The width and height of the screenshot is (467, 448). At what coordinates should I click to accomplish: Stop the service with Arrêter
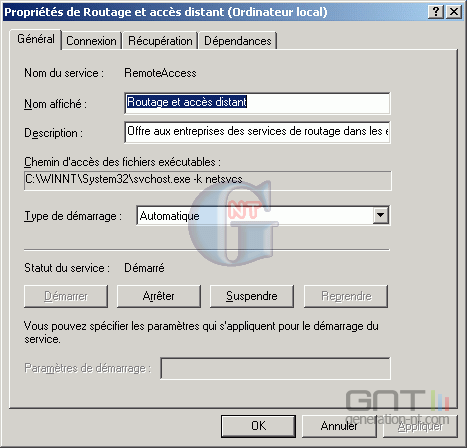(159, 296)
